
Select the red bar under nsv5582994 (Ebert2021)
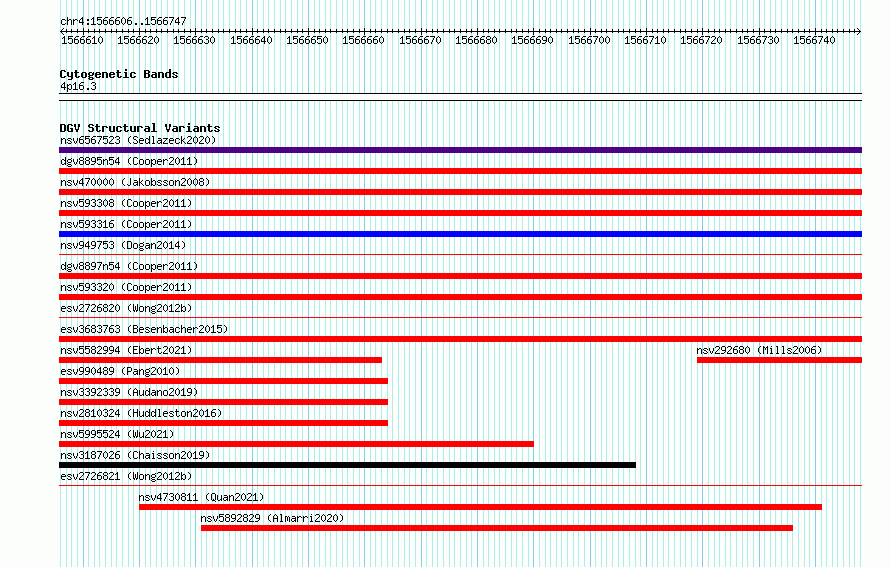(220, 360)
